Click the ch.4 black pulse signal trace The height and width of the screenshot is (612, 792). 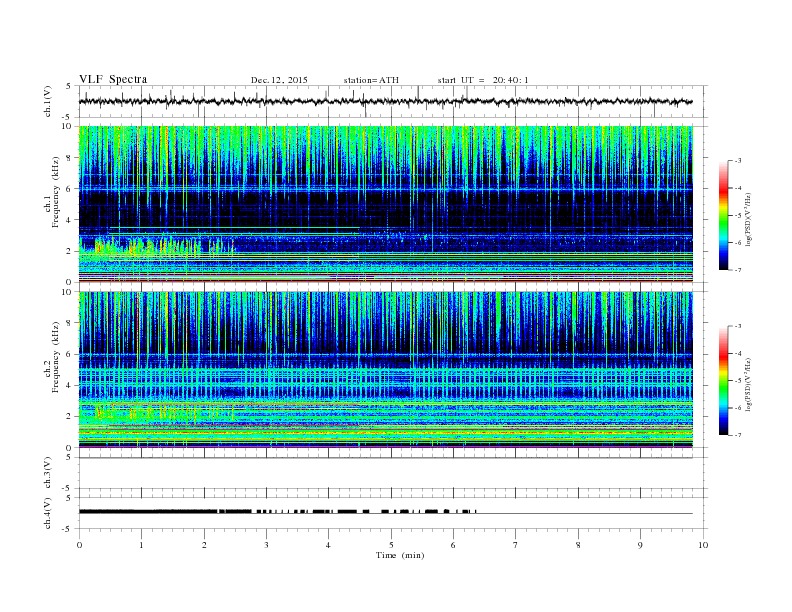(278, 512)
